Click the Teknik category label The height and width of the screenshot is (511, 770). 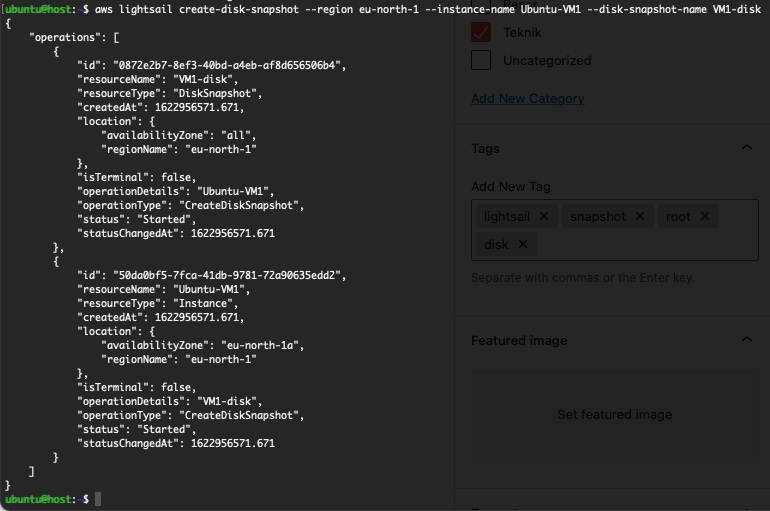click(x=522, y=32)
